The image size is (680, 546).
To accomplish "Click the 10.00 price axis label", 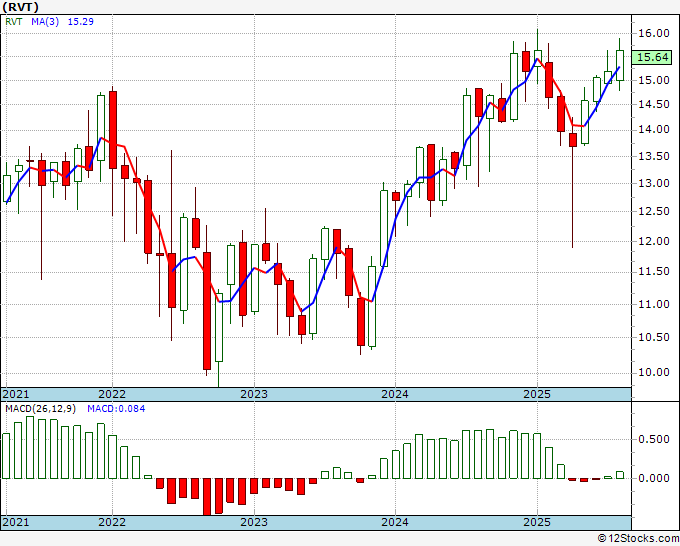I will click(x=654, y=373).
